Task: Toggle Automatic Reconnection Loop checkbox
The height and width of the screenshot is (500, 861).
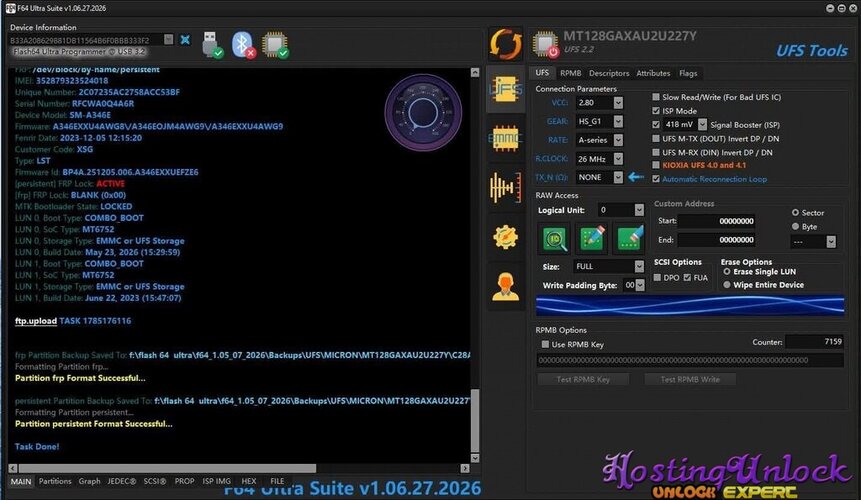Action: (x=656, y=178)
